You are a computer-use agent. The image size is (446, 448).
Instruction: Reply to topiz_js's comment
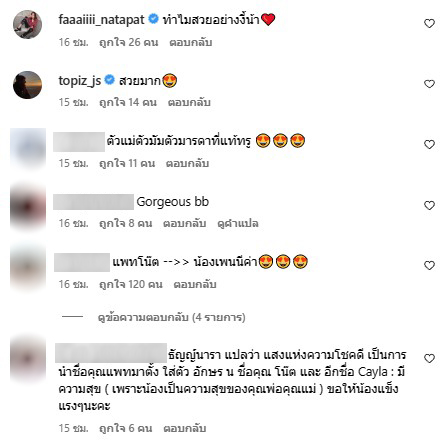(189, 102)
